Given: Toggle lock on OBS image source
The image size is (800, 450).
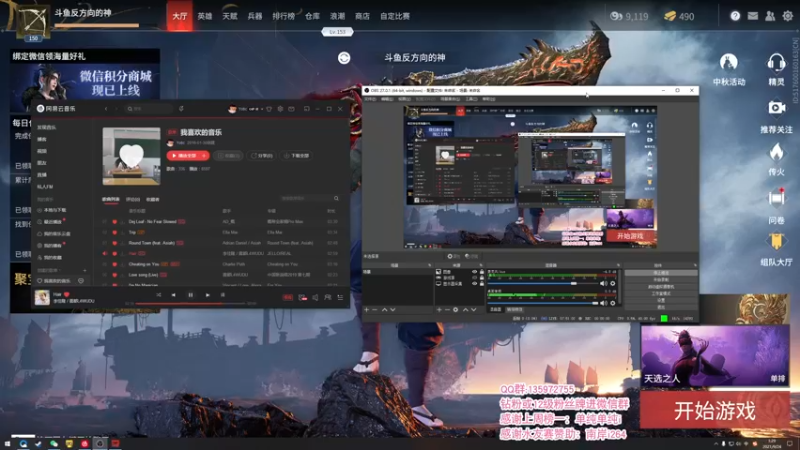Looking at the screenshot, I should coord(482,272).
